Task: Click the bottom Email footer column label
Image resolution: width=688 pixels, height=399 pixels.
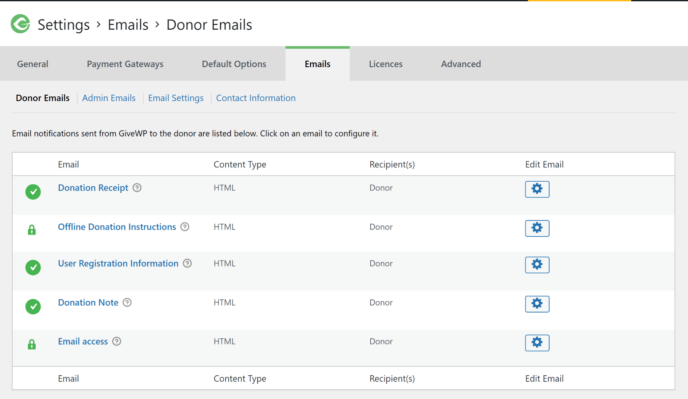Action: tap(68, 378)
